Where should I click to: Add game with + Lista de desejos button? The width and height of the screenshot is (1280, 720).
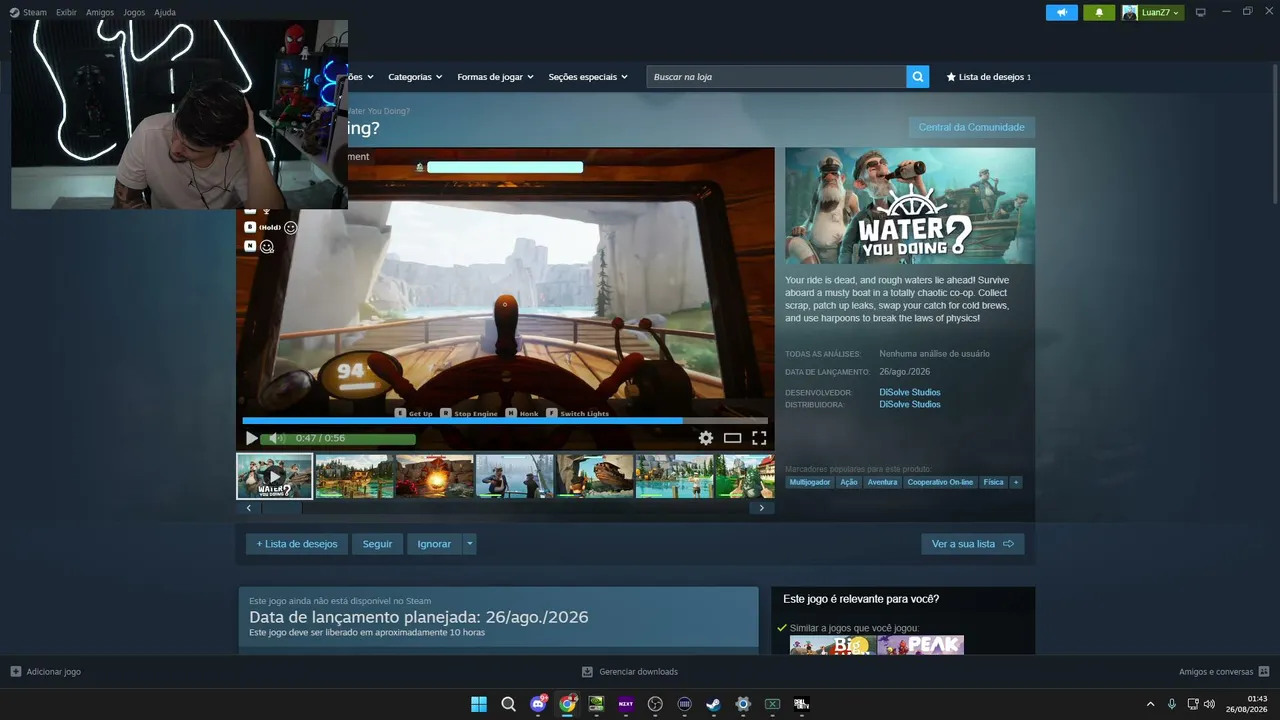(297, 544)
